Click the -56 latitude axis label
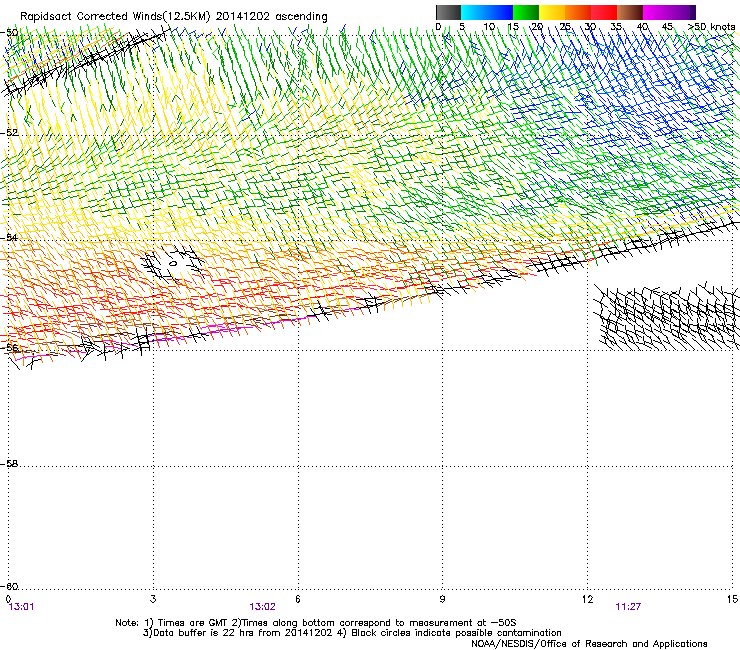Viewport: 740px width, 650px height. coord(9,348)
